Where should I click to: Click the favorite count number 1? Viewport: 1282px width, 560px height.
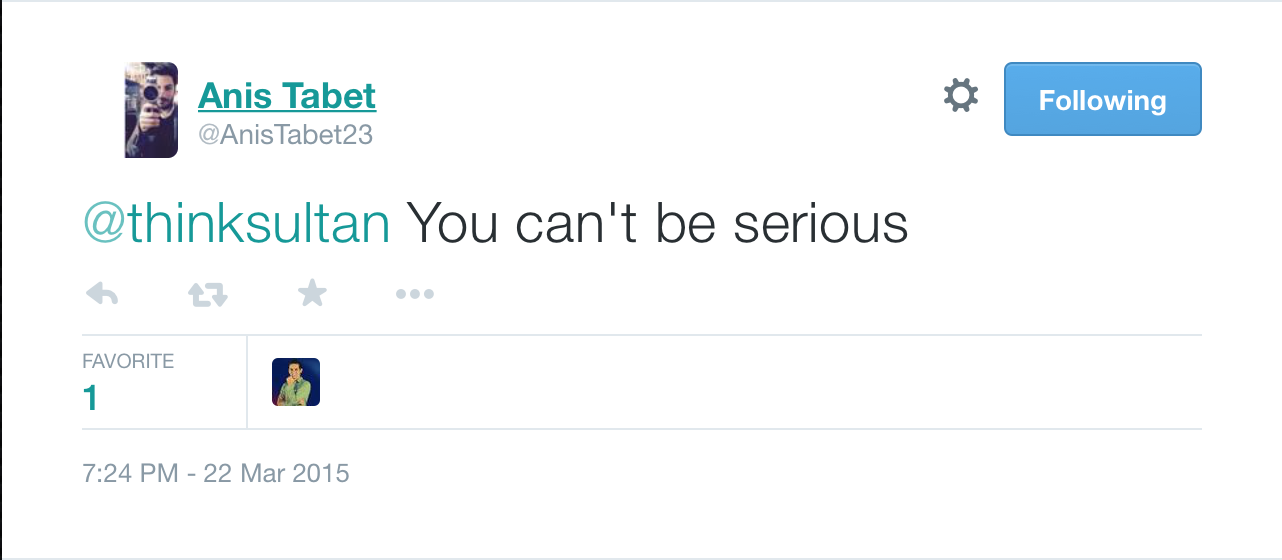[x=91, y=399]
